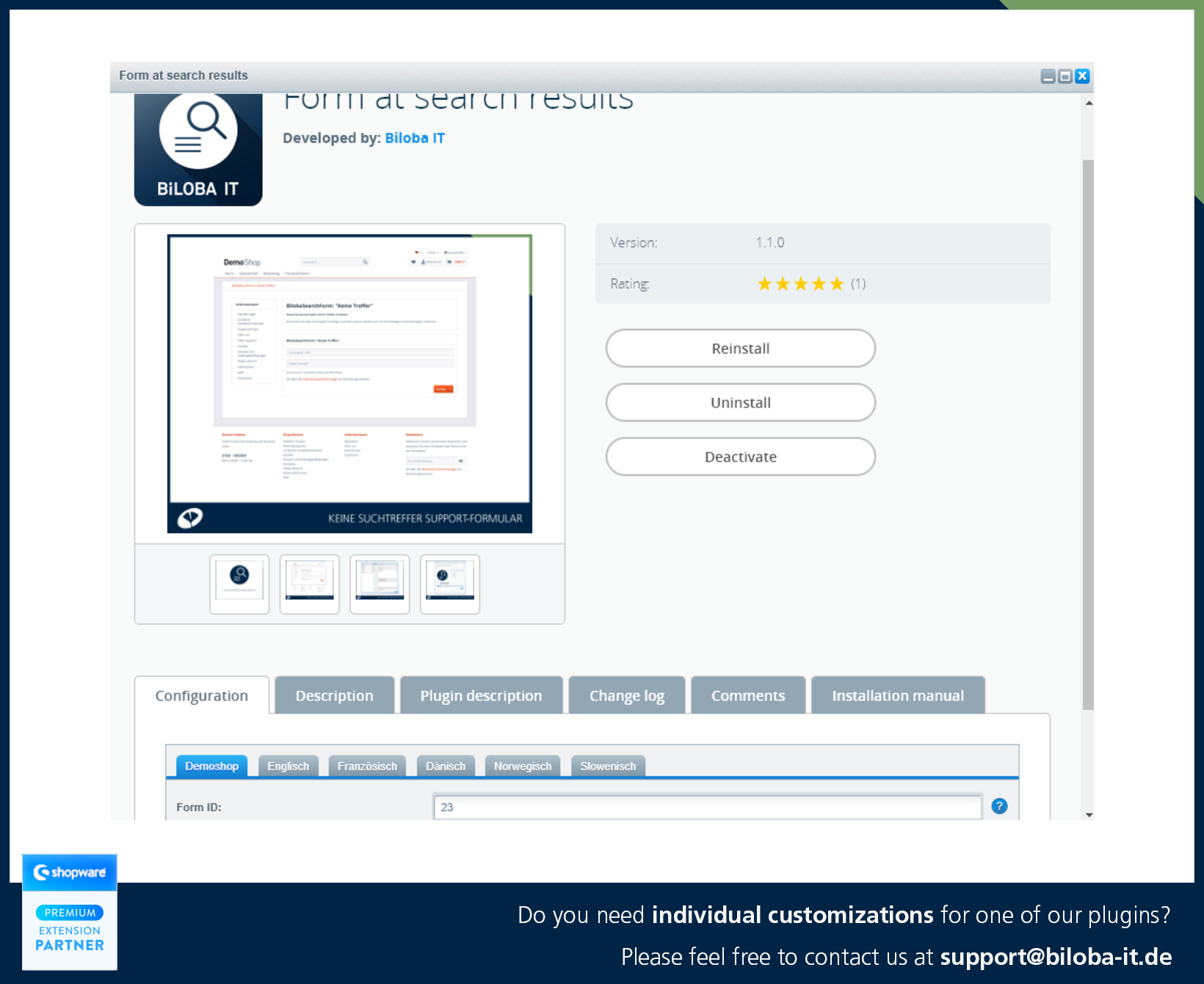This screenshot has width=1204, height=984.
Task: Click the large plugin preview screenshot
Action: coord(349,384)
